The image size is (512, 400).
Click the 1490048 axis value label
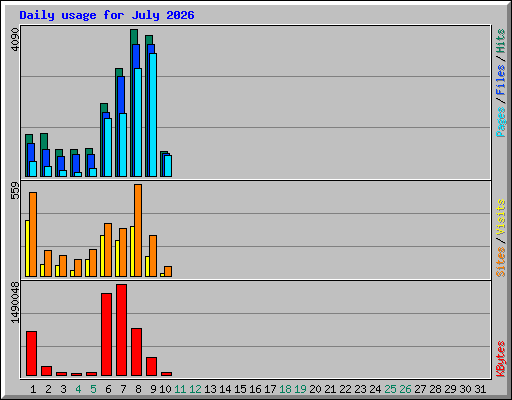pyautogui.click(x=15, y=302)
